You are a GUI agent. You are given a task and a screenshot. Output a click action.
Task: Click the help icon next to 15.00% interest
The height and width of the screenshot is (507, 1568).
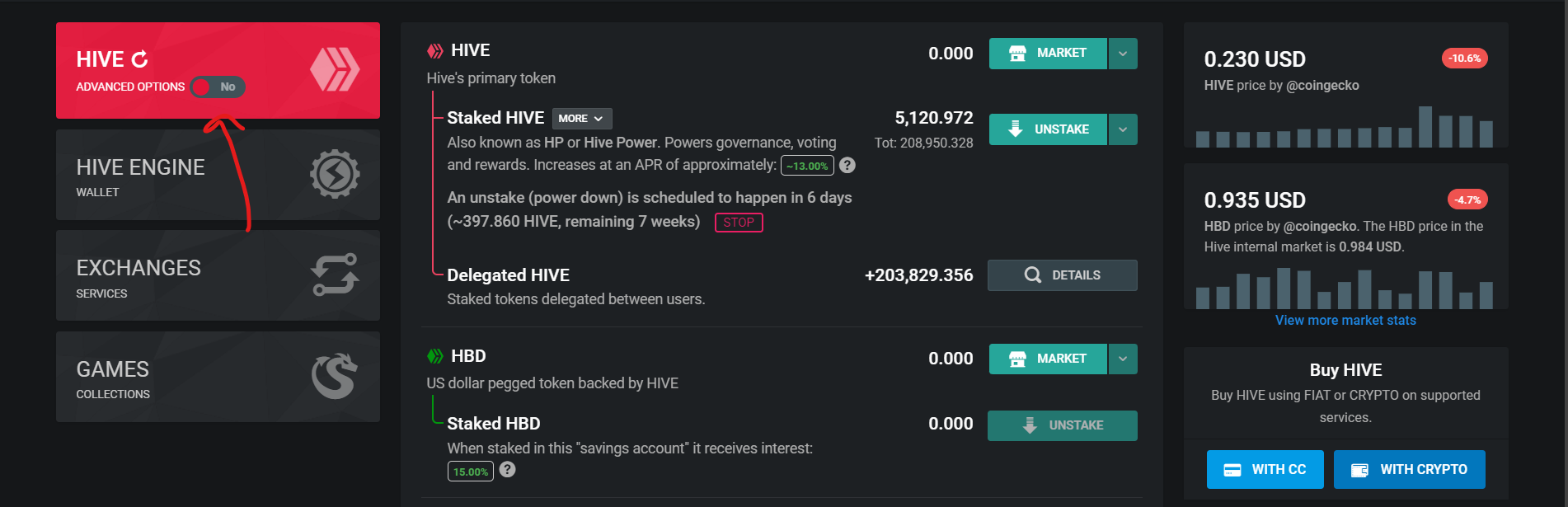point(508,469)
